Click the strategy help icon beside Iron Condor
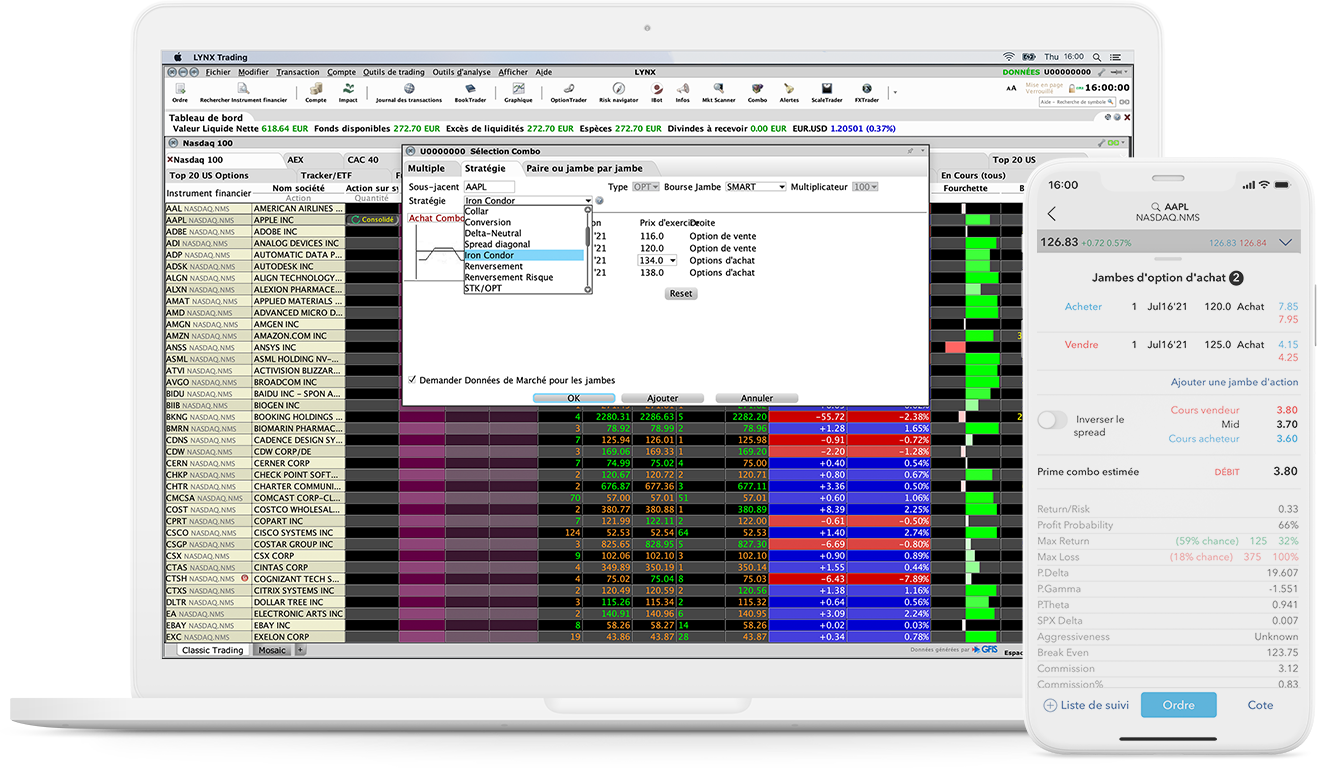Image resolution: width=1328 pixels, height=768 pixels. click(599, 201)
